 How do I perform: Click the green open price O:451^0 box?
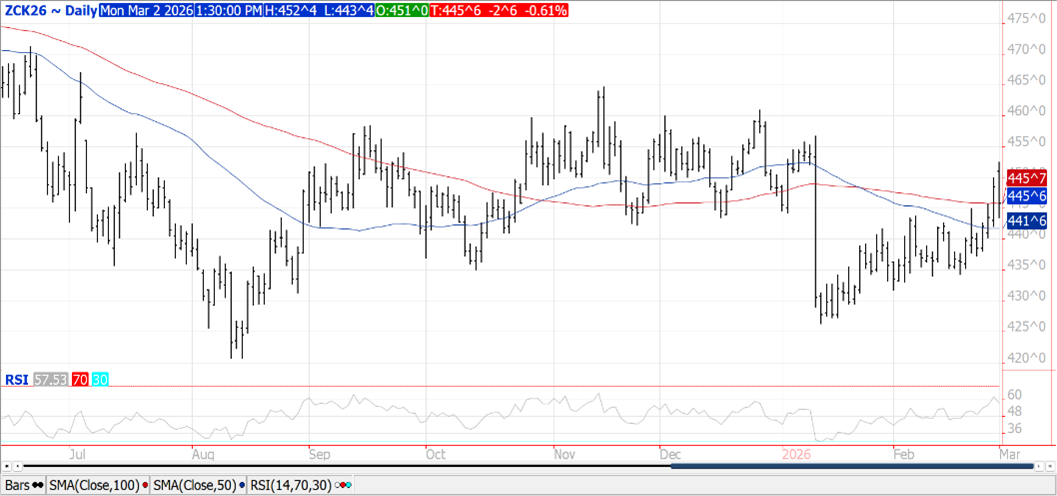click(400, 10)
